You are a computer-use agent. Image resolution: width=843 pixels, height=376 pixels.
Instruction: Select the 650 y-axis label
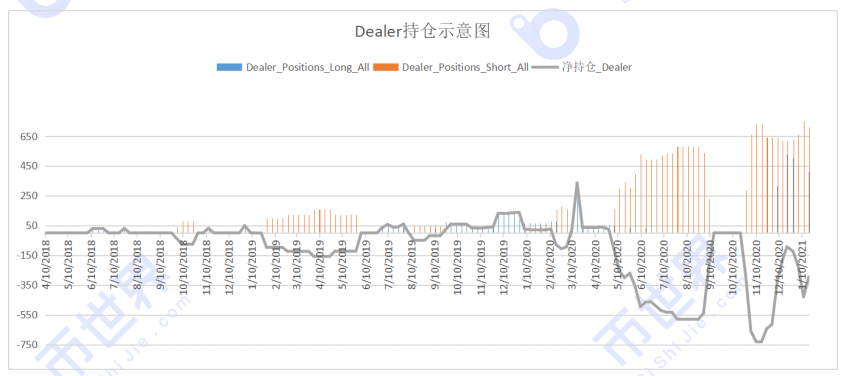(x=29, y=137)
